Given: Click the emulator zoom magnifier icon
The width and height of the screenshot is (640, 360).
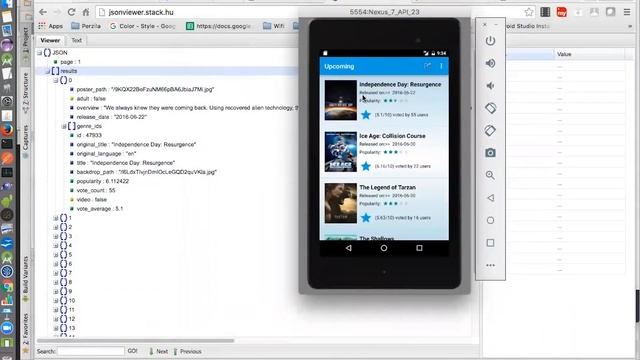Looking at the screenshot, I should click(490, 176).
